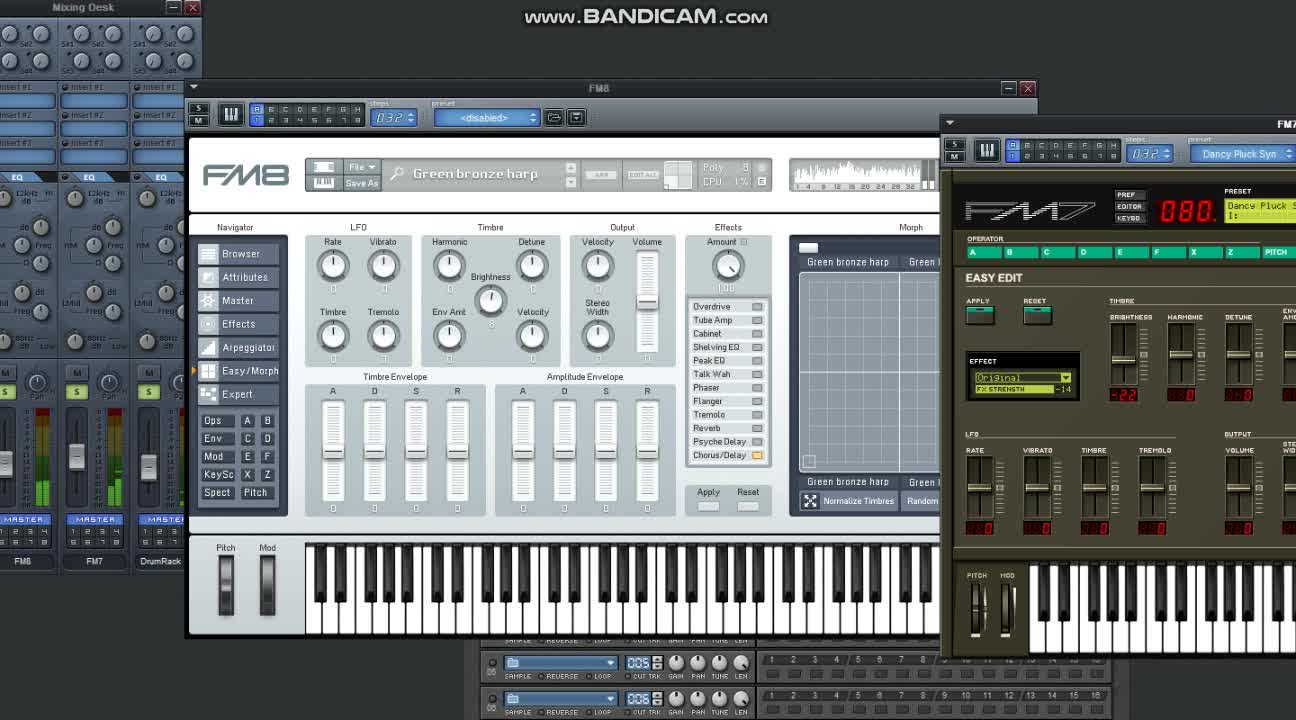Click the Harmonic knob in FM8 Timbre section
The height and width of the screenshot is (720, 1296).
pyautogui.click(x=449, y=265)
